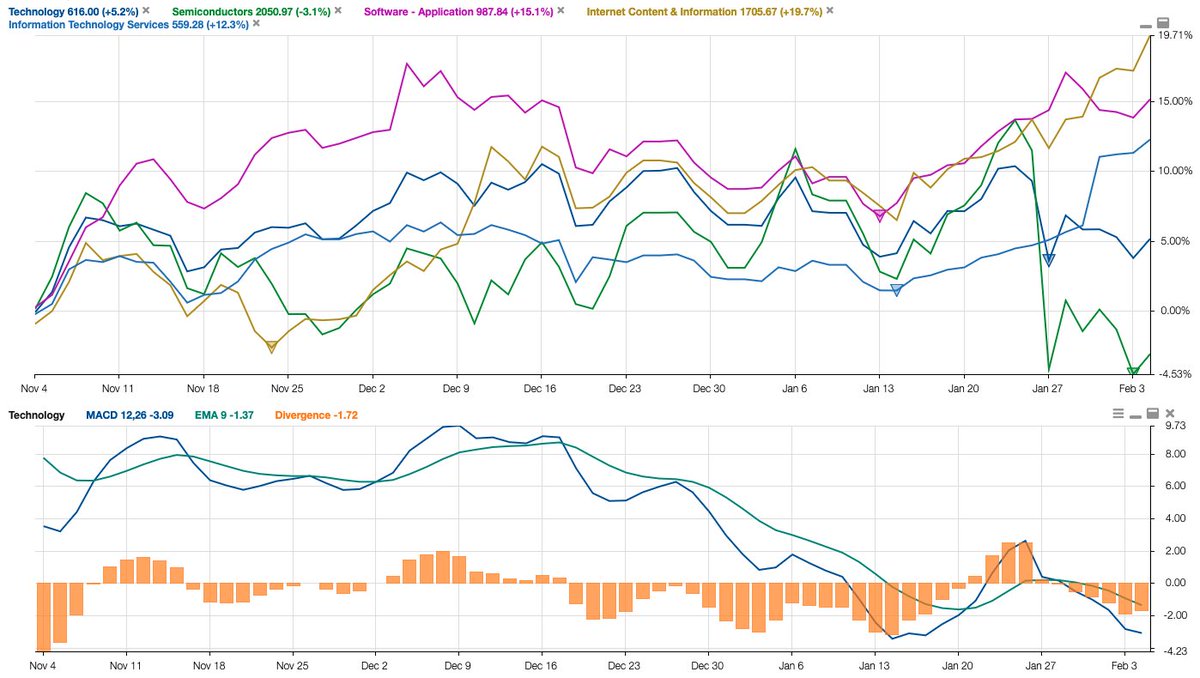Remove the Internet Content & Information series
This screenshot has width=1200, height=678.
828,10
